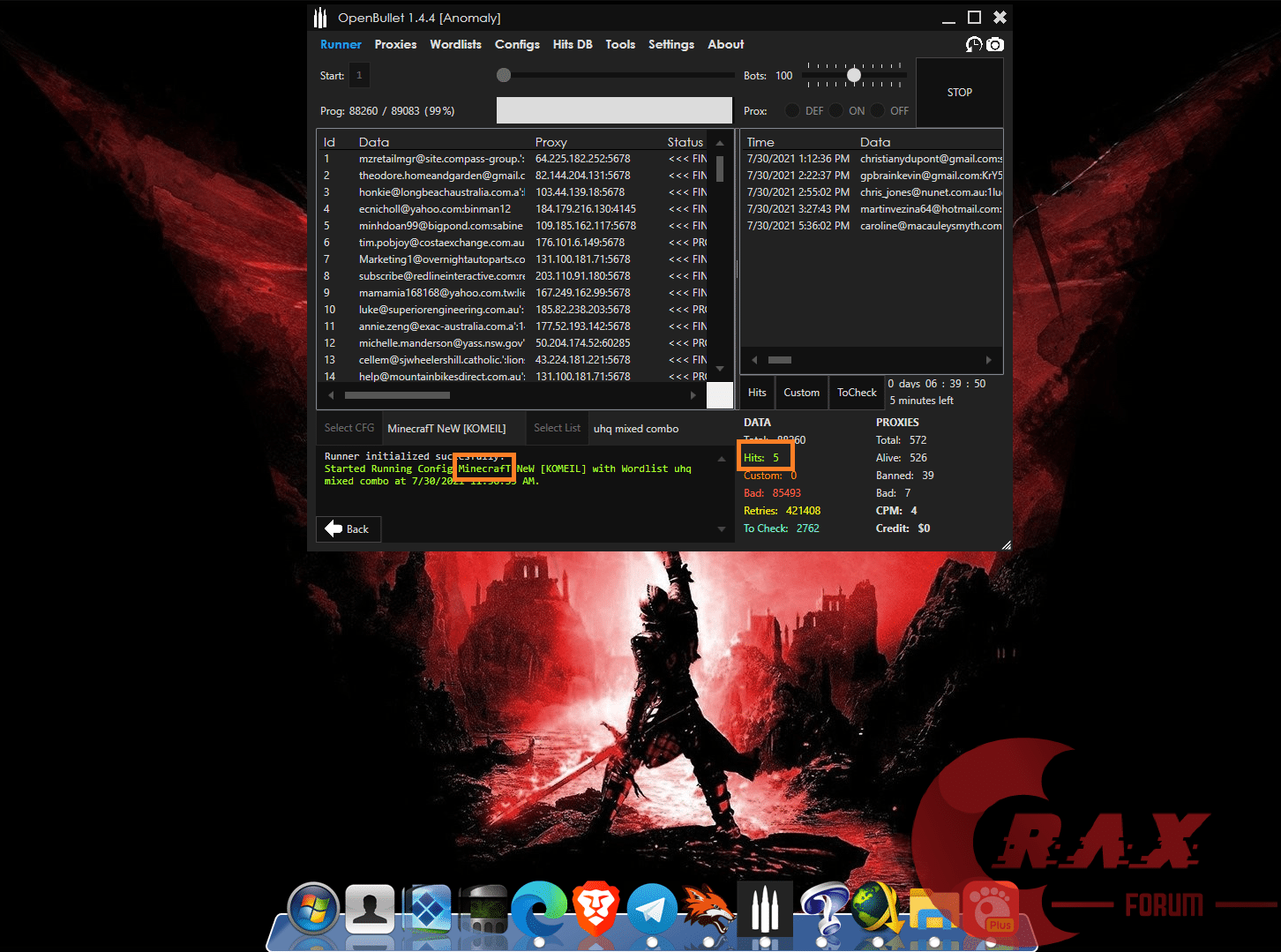Click the Start value input field

point(359,75)
